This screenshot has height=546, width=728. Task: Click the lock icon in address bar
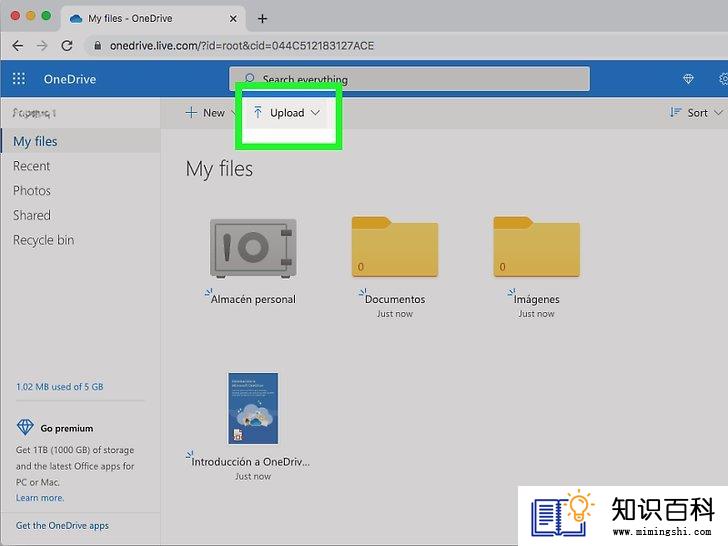98,46
